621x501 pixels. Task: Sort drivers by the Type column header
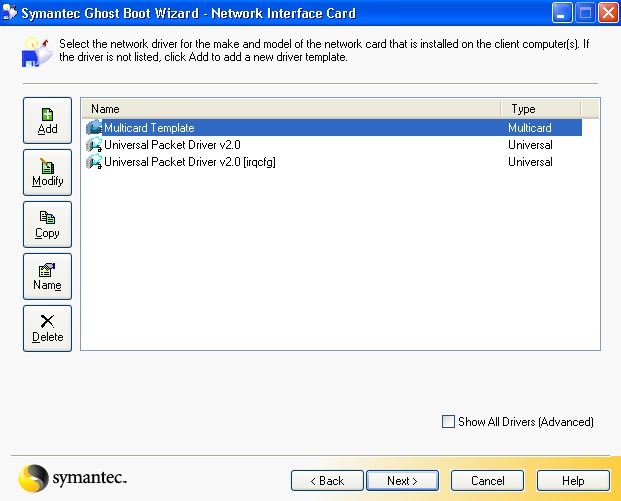541,109
